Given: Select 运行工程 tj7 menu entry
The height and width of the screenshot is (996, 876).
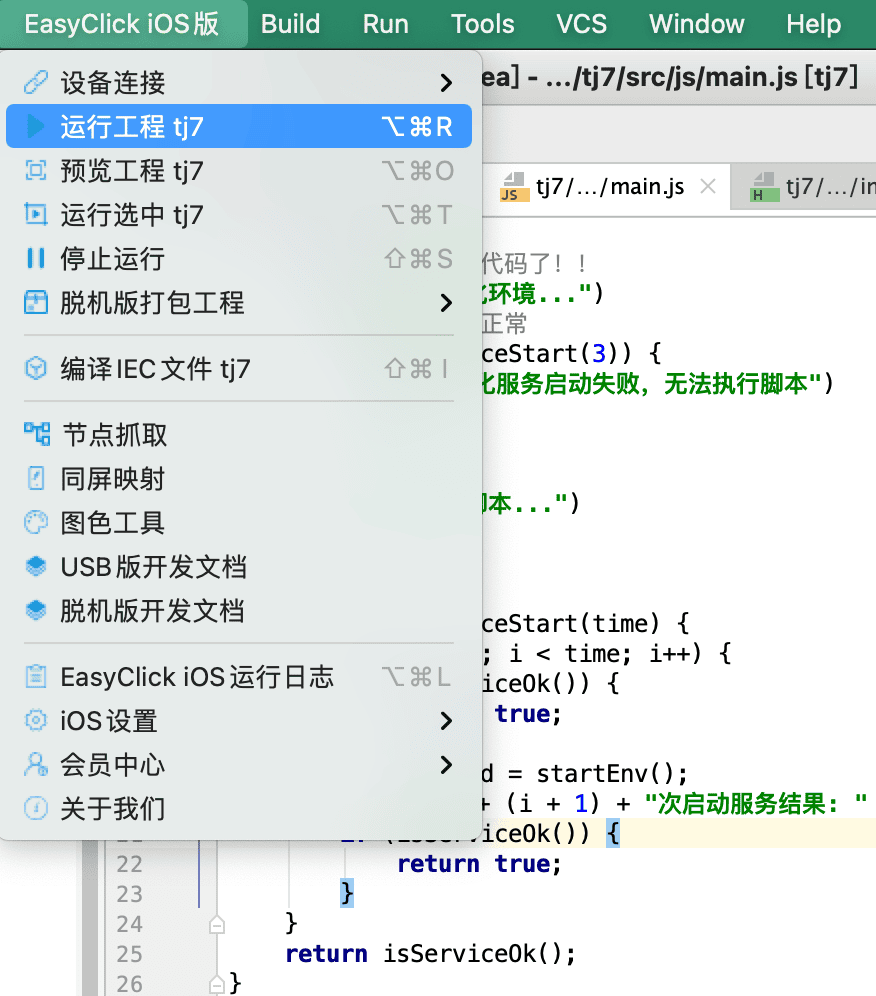Looking at the screenshot, I should 239,126.
